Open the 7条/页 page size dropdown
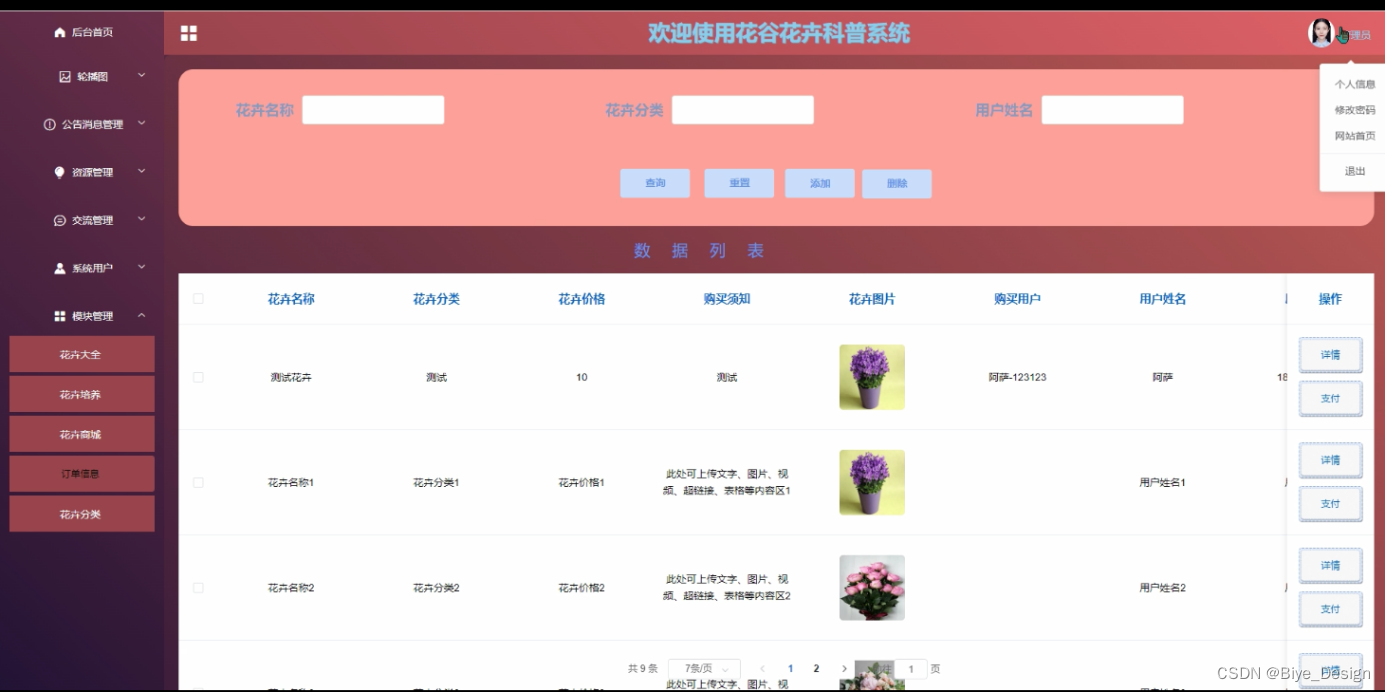Viewport: 1385px width, 692px height. 704,669
